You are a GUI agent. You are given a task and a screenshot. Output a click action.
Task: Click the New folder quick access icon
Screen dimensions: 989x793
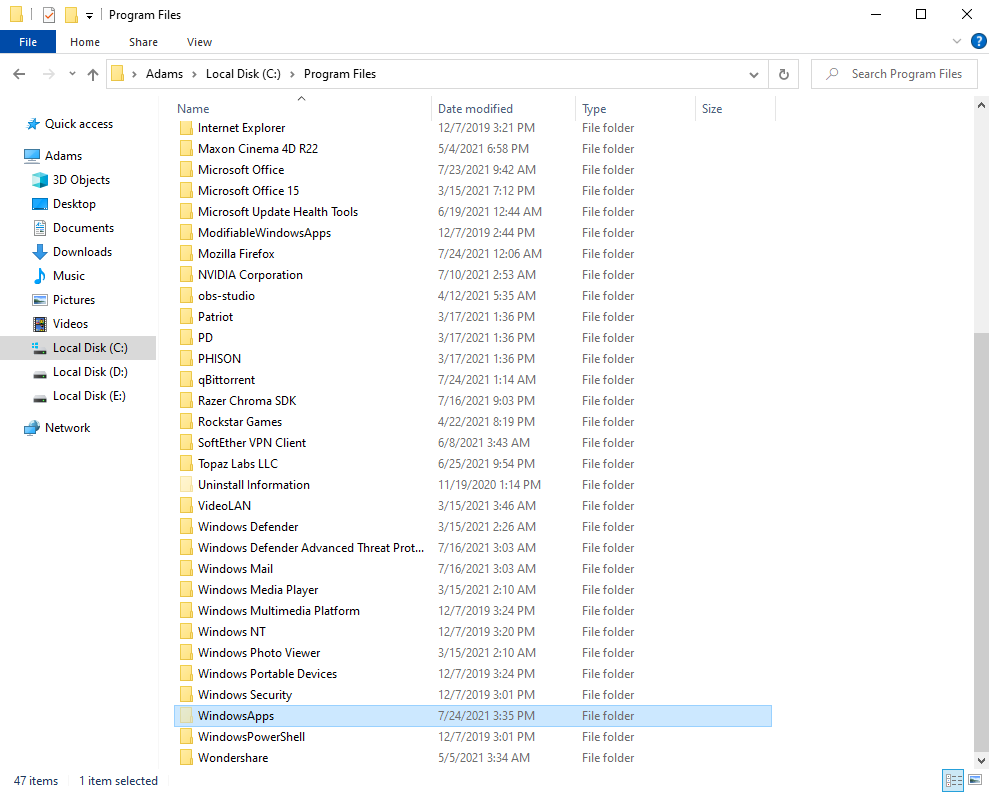tap(71, 15)
